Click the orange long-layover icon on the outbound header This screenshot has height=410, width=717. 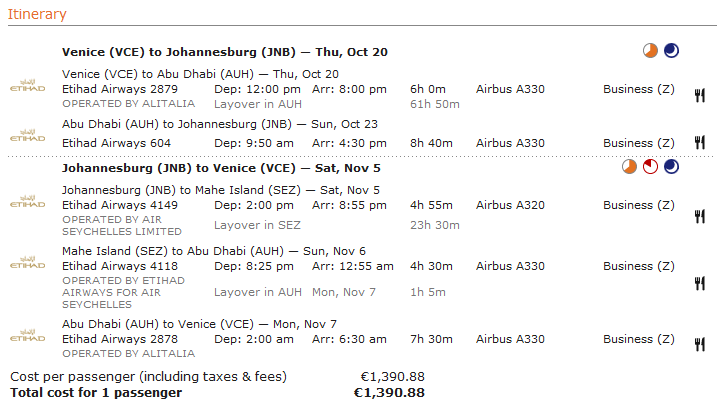(x=650, y=51)
